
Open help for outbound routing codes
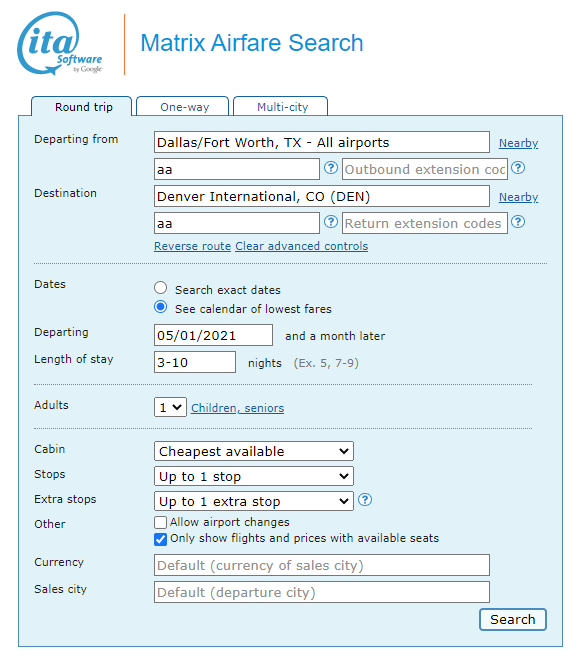coord(331,168)
